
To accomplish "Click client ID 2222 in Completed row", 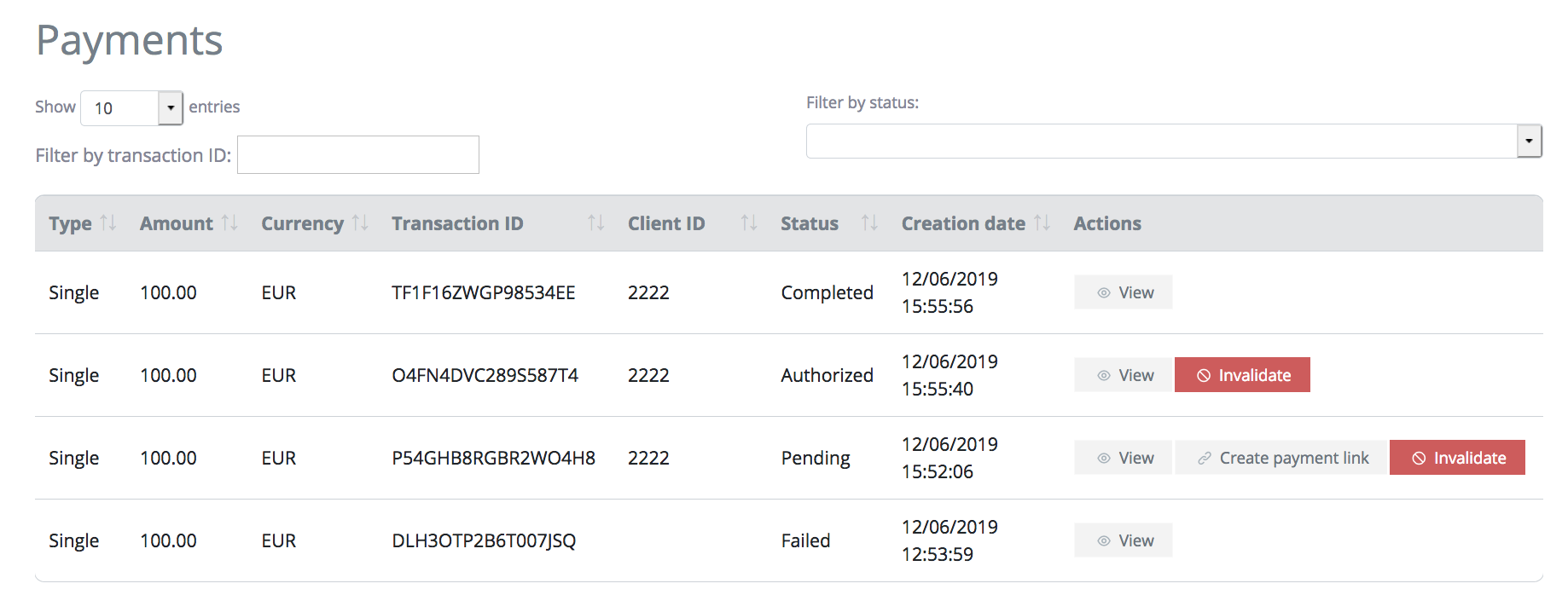I will click(648, 292).
